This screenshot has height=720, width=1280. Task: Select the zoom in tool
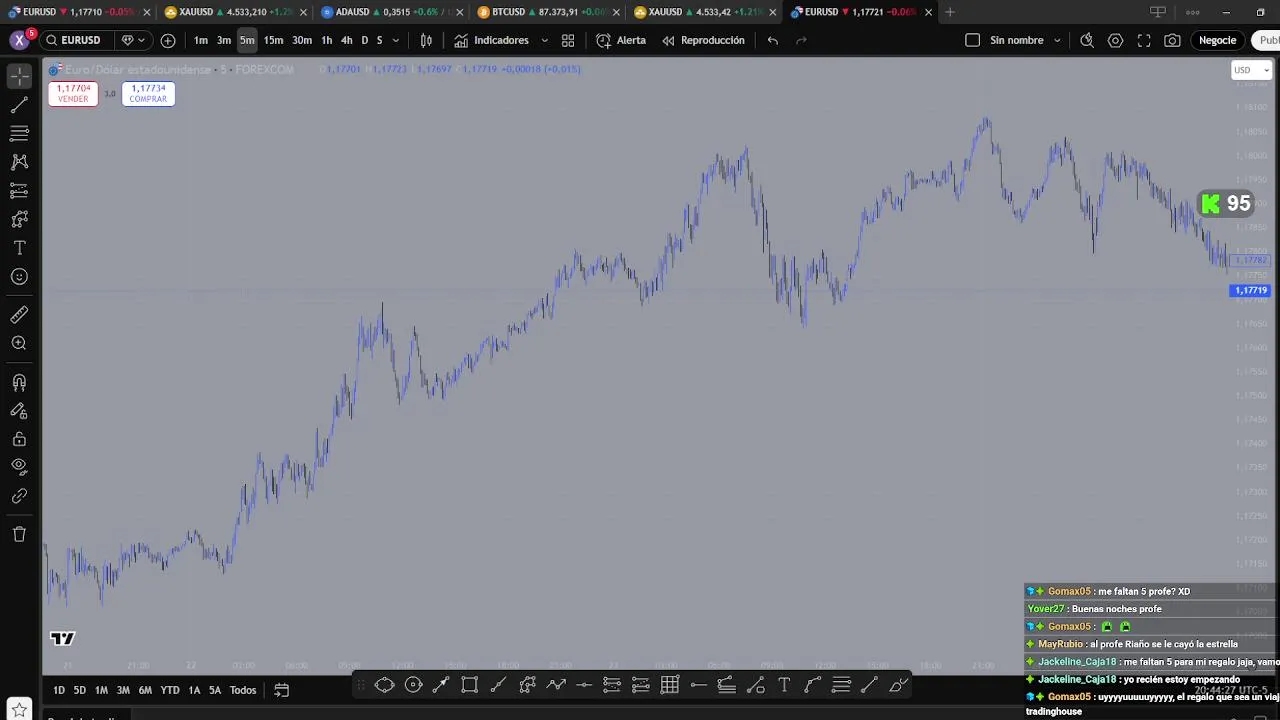point(19,343)
